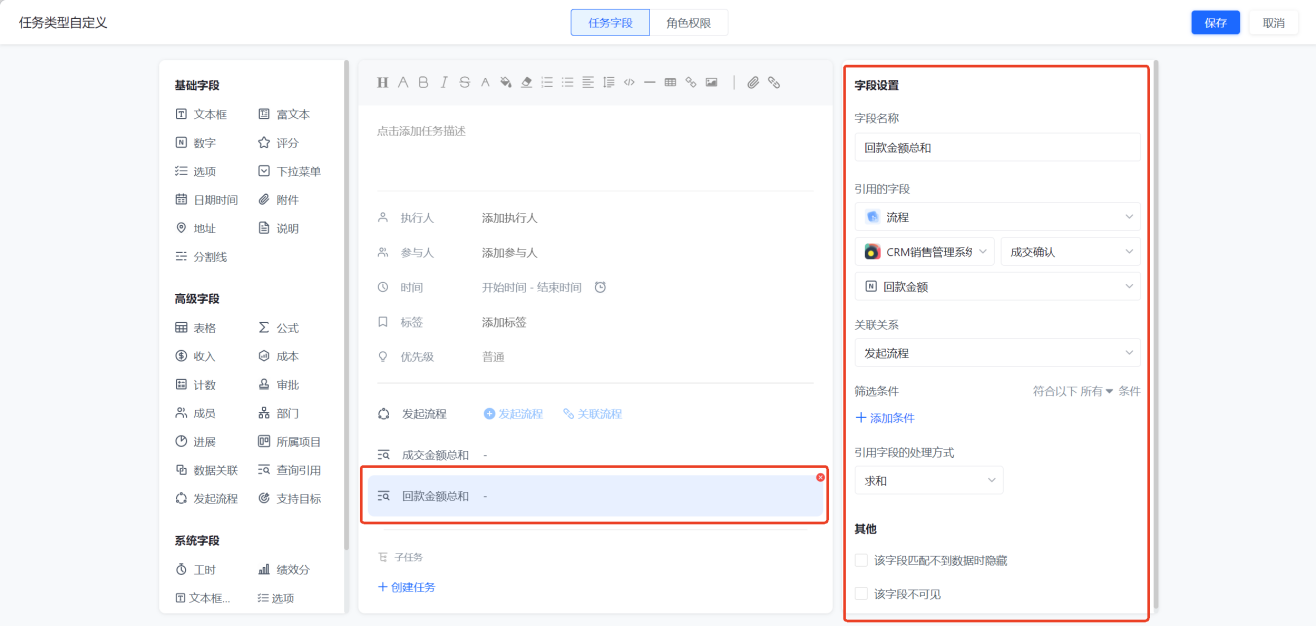Add the 支持目标 field
This screenshot has width=1316, height=626.
[x=289, y=498]
